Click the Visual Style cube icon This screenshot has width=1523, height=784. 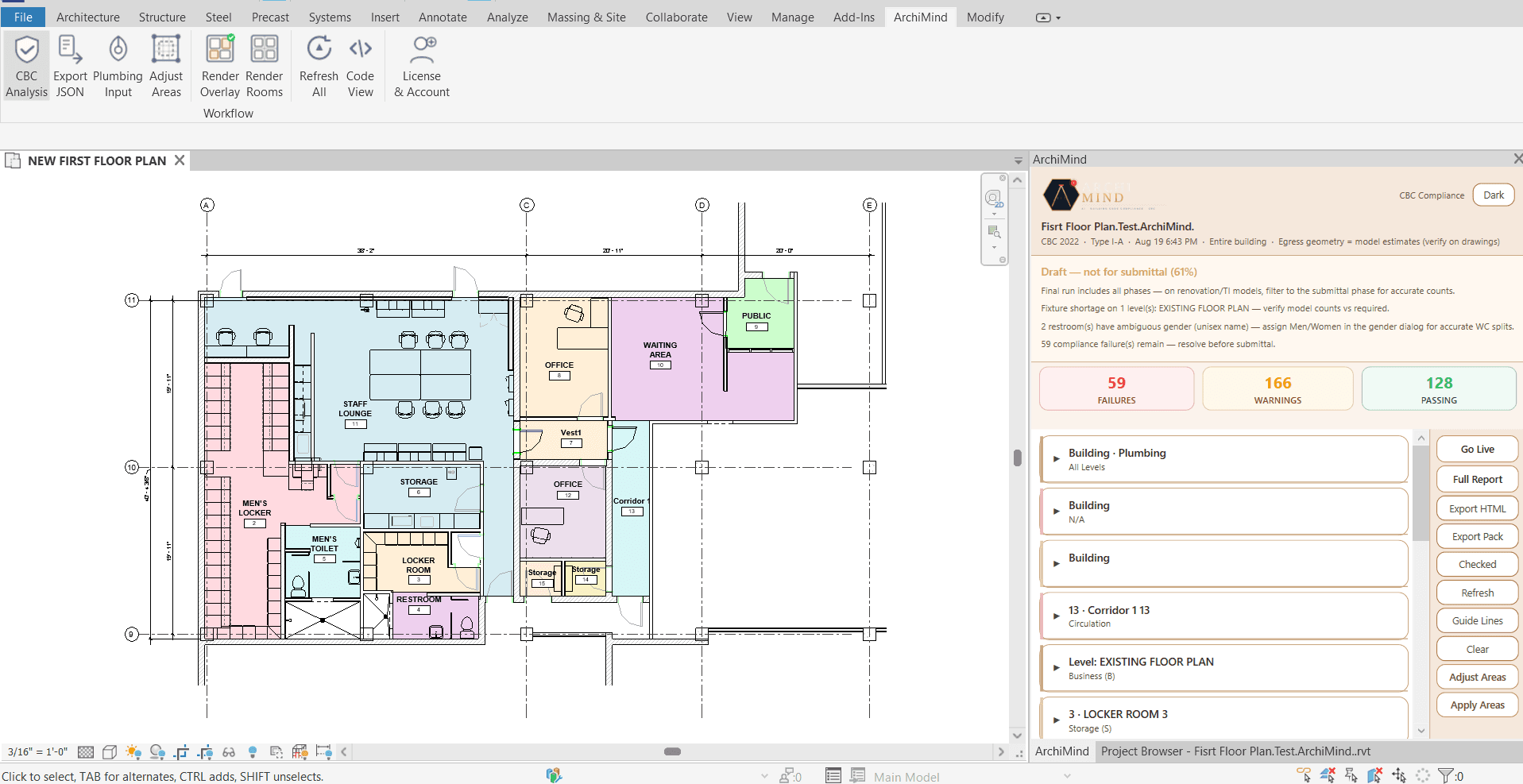pos(110,751)
